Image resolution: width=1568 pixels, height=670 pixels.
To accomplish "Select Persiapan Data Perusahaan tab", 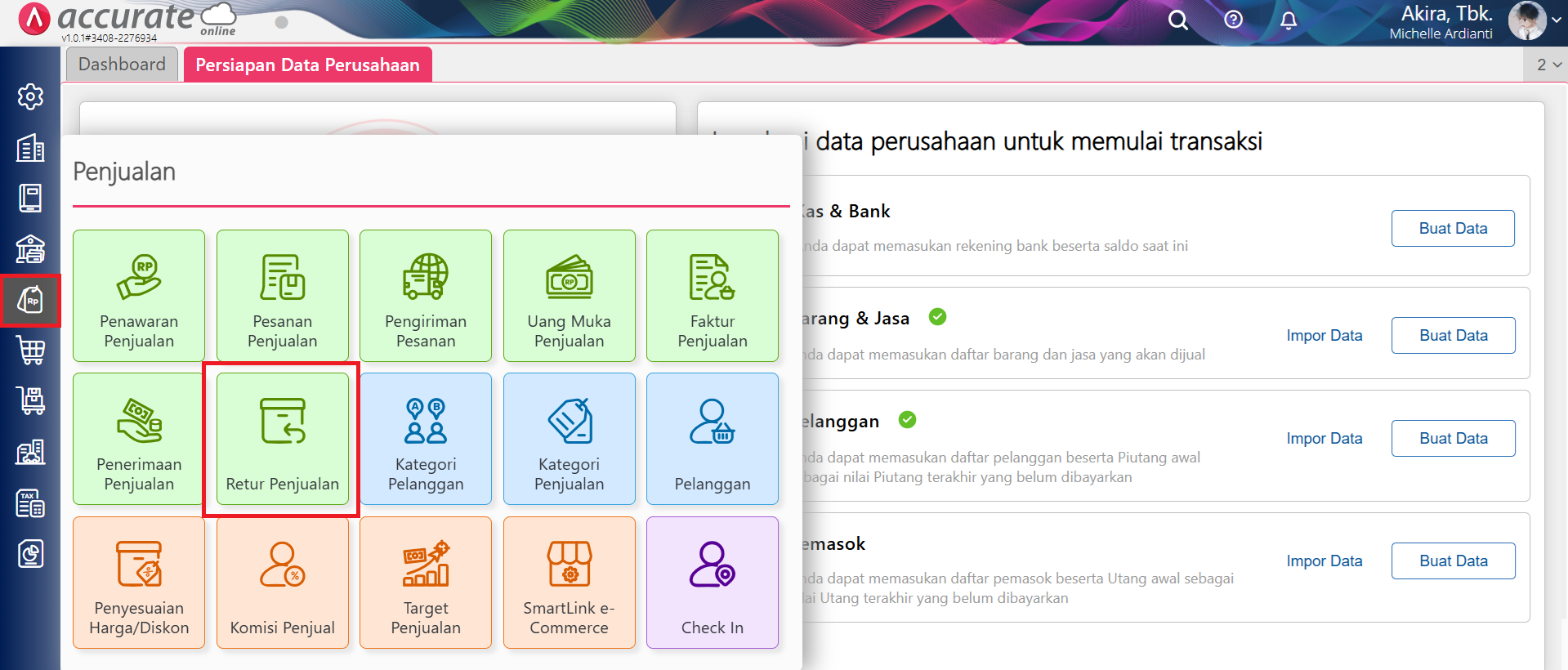I will (307, 65).
